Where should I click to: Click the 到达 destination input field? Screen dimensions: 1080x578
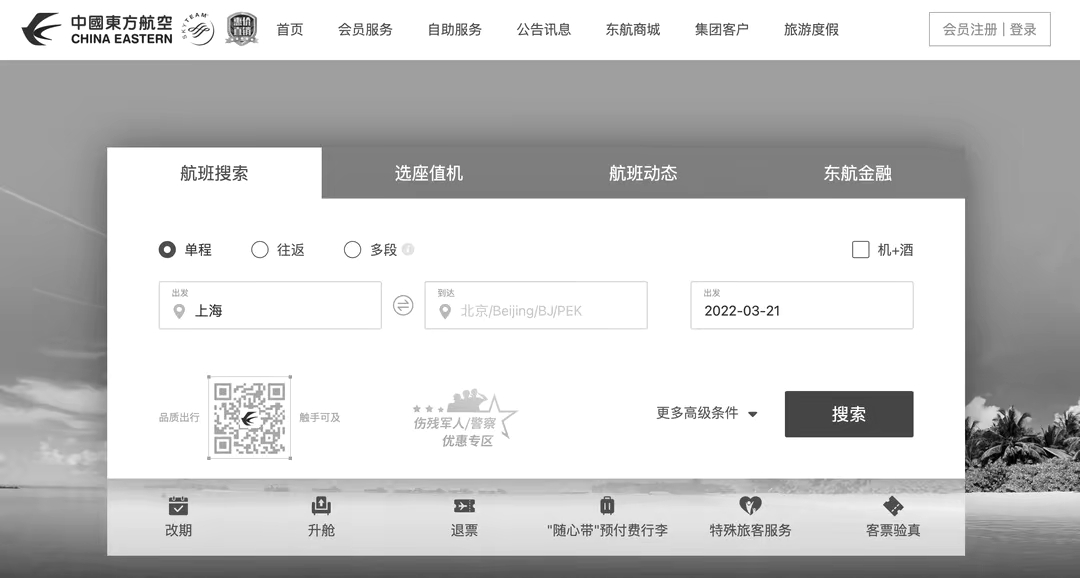tap(535, 305)
